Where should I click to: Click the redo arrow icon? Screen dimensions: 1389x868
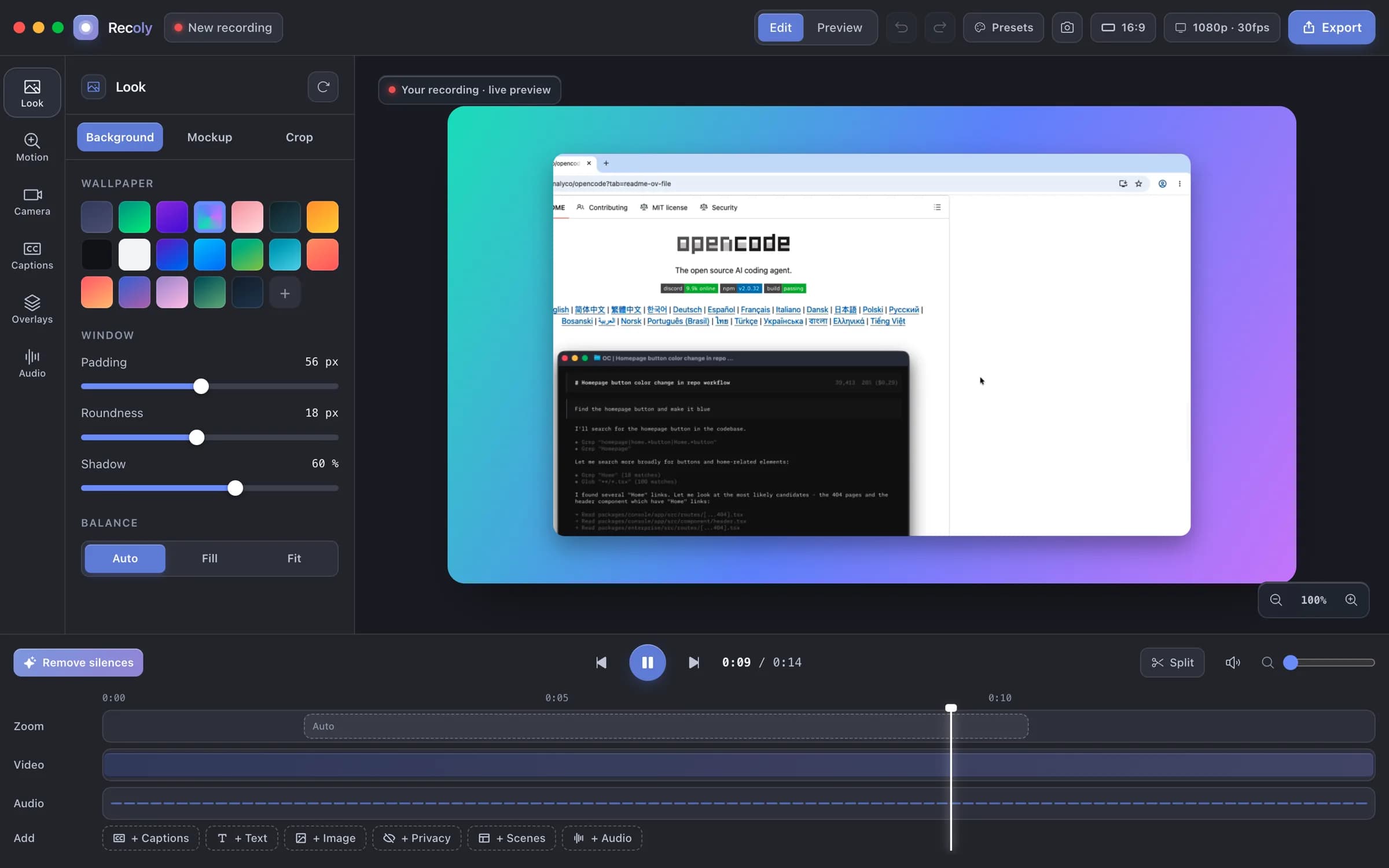pyautogui.click(x=939, y=27)
